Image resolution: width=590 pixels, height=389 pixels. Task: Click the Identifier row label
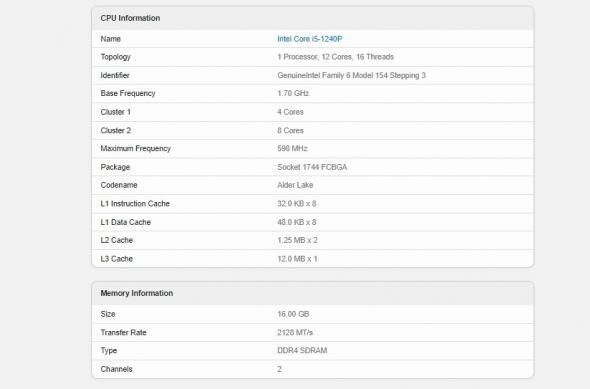(x=115, y=75)
